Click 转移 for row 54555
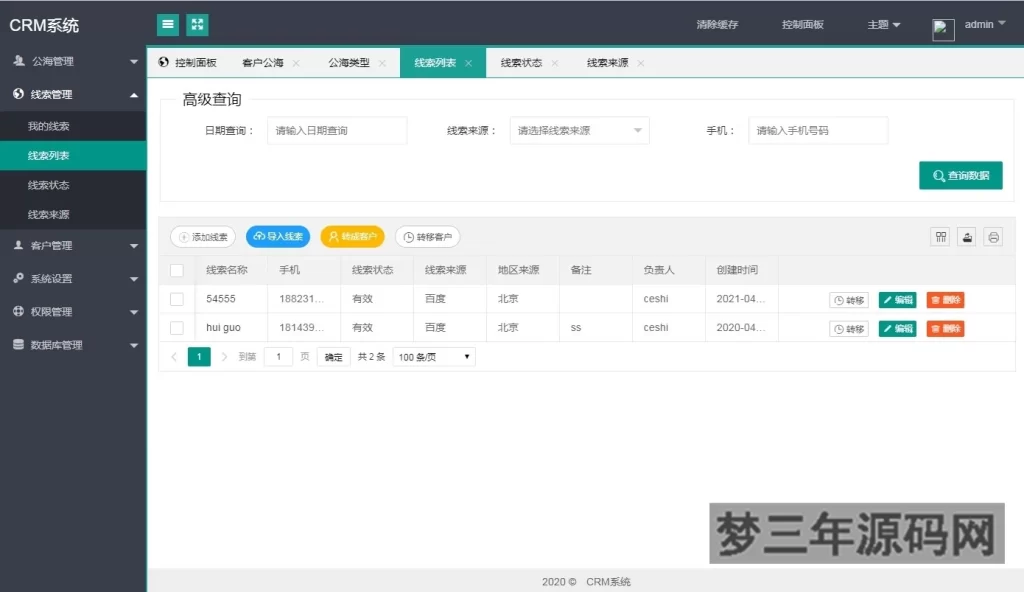 (x=849, y=300)
